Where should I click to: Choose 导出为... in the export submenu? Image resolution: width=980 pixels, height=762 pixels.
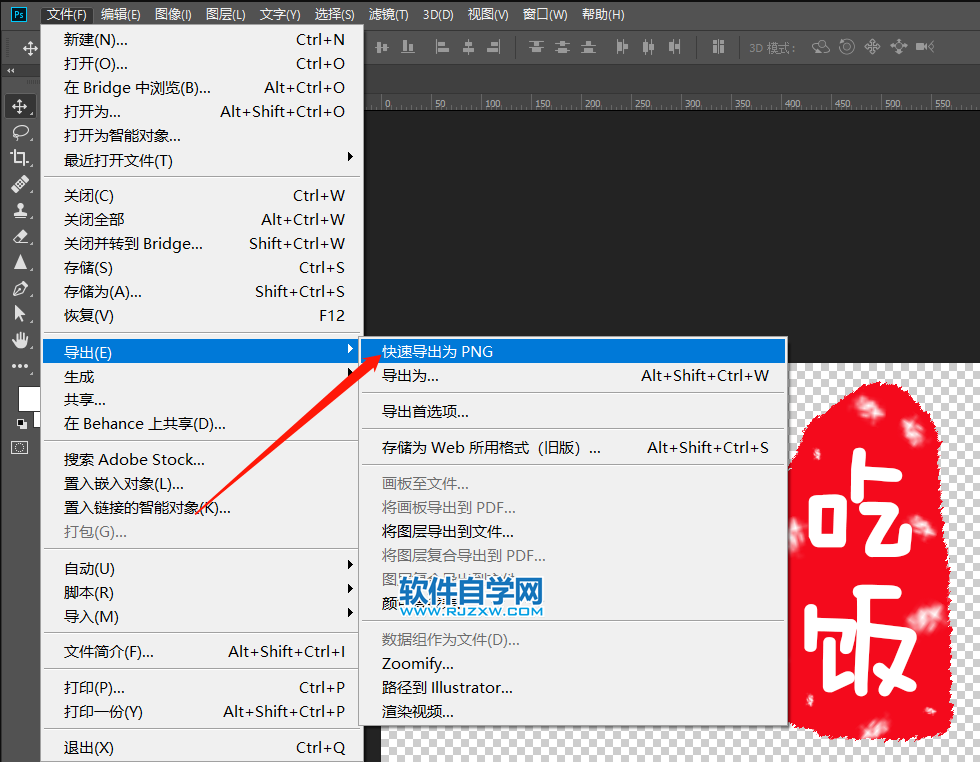(574, 376)
